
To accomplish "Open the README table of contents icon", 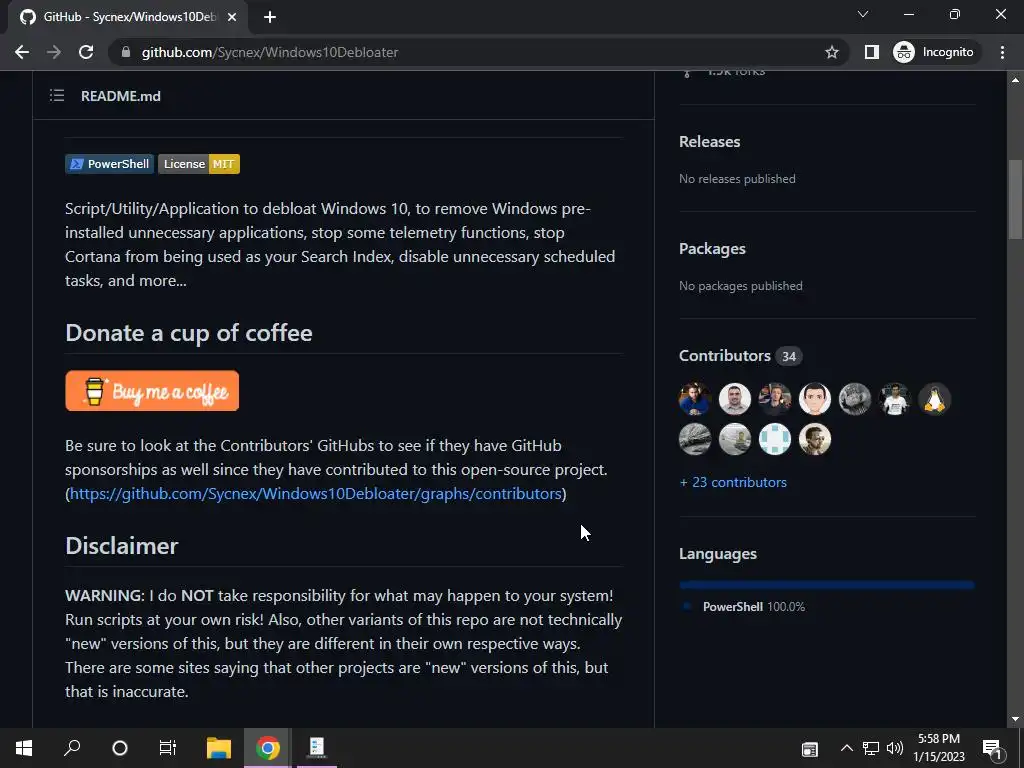I will coord(57,96).
